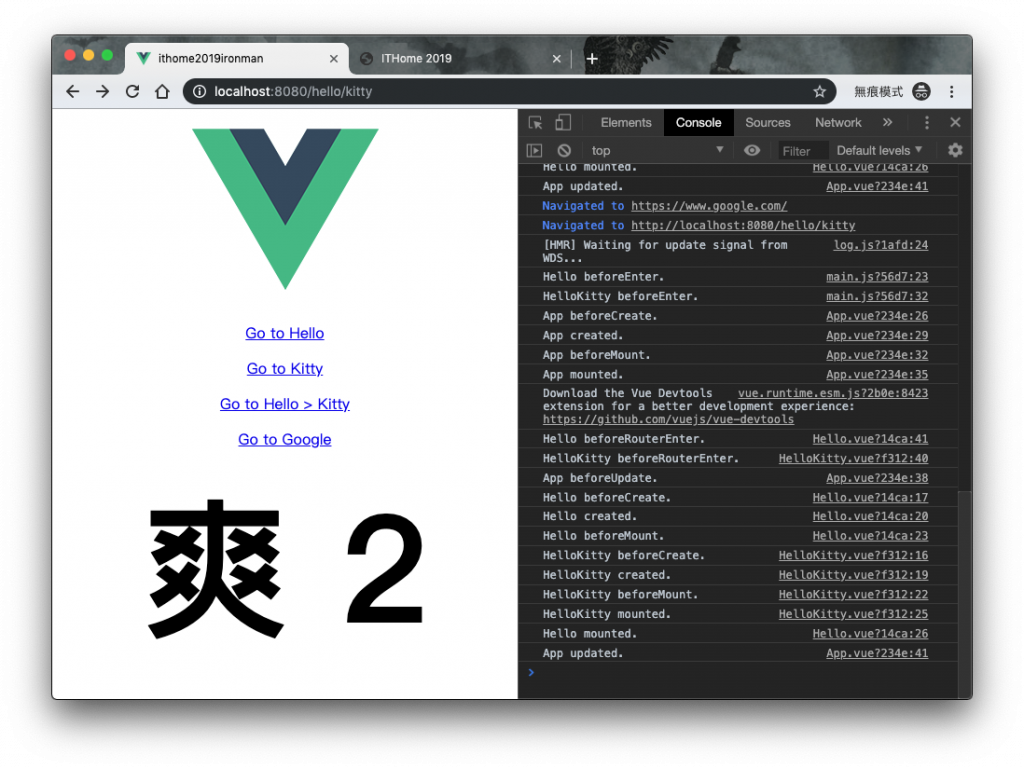Viewport: 1024px width, 768px height.
Task: Click the console Filter input
Action: 802,151
